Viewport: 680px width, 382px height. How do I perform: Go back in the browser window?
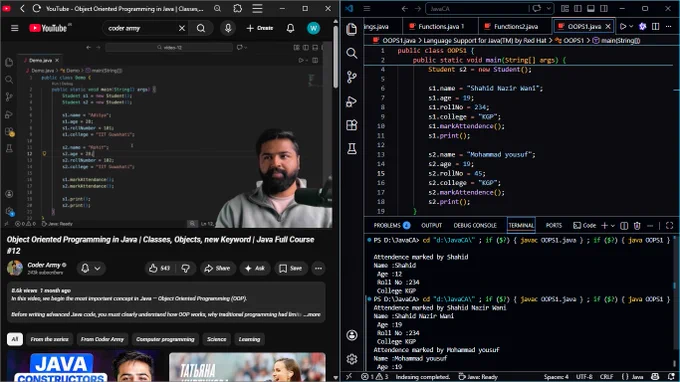(23, 9)
